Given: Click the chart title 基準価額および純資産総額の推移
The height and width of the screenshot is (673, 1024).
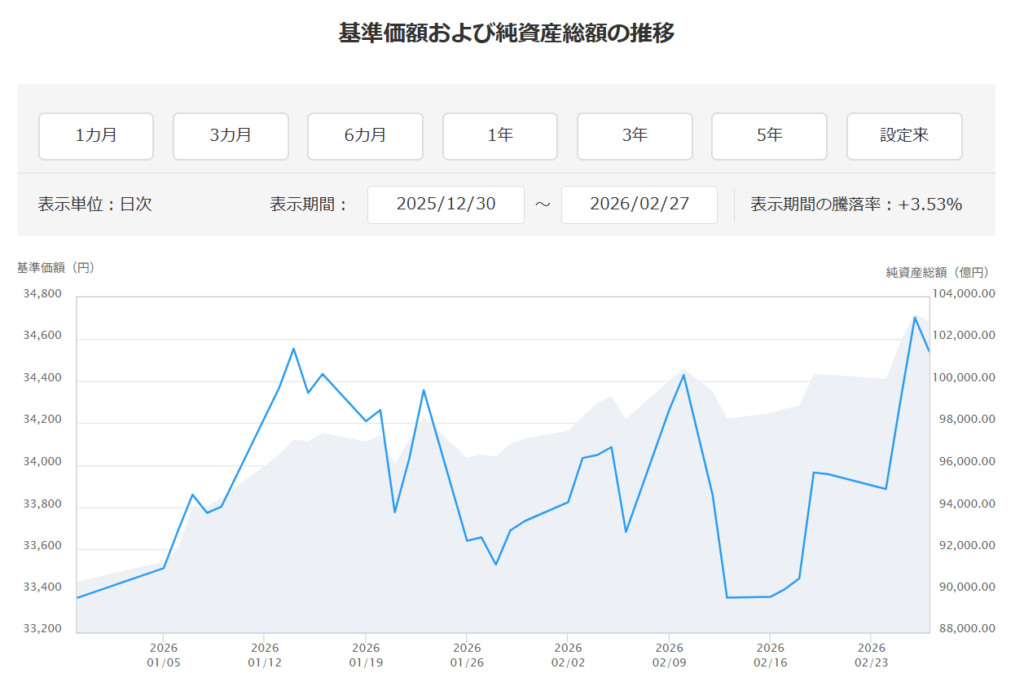Looking at the screenshot, I should 506,33.
